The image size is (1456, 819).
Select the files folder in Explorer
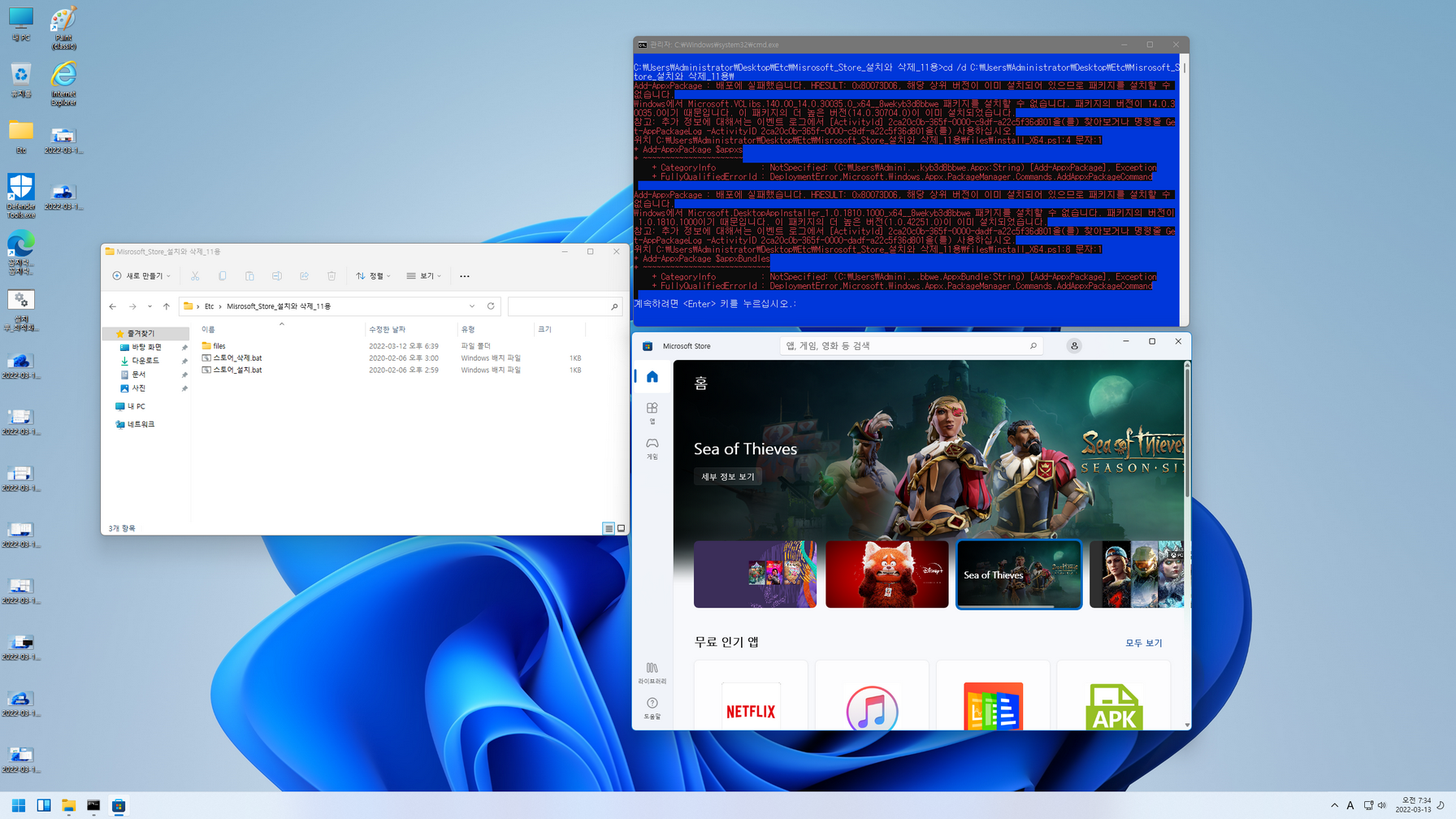point(219,346)
